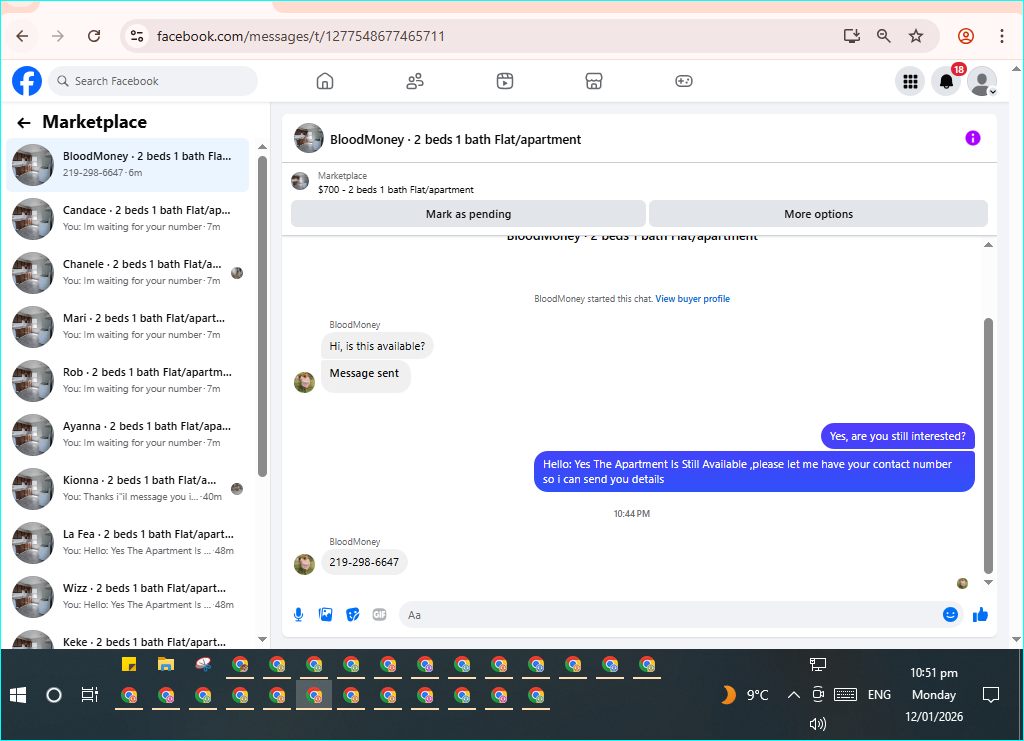1024x741 pixels.
Task: Go to Facebook Home feed icon
Action: (x=325, y=81)
